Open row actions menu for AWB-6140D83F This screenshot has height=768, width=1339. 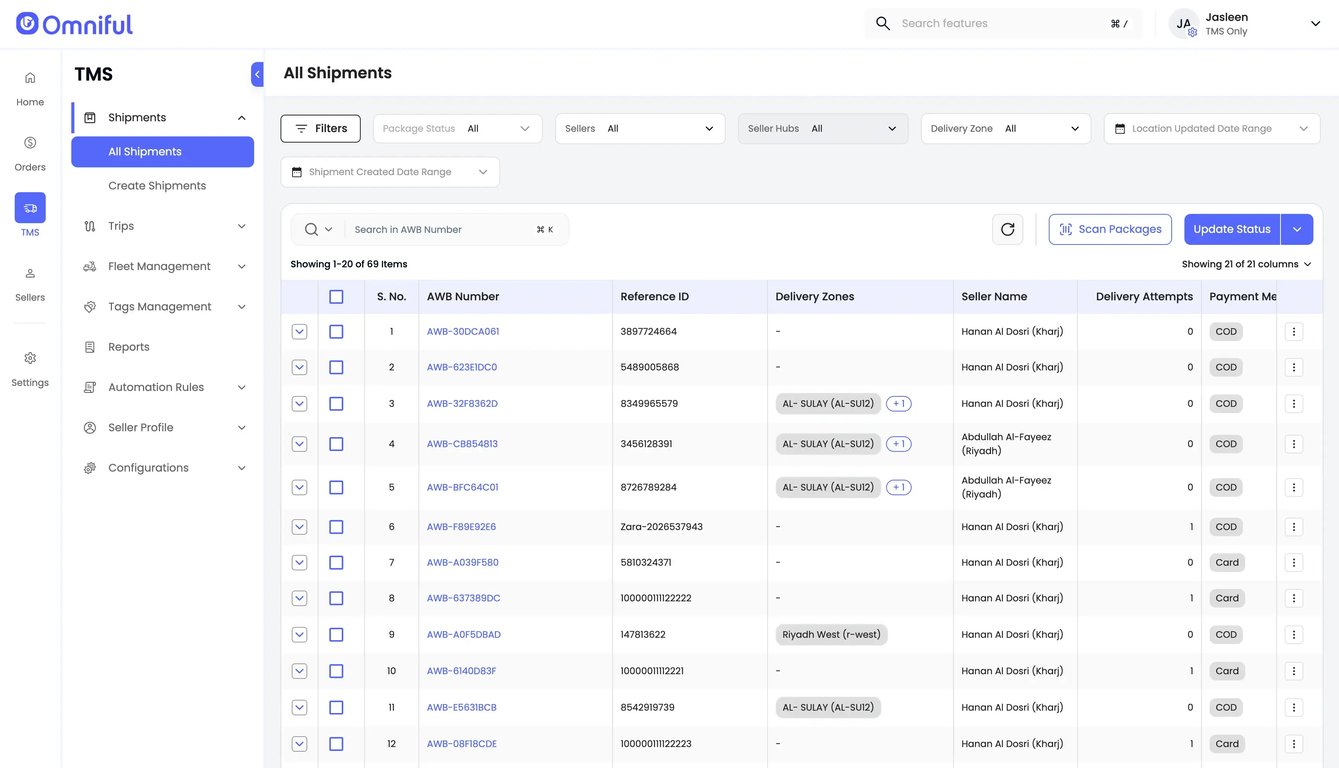(1294, 671)
